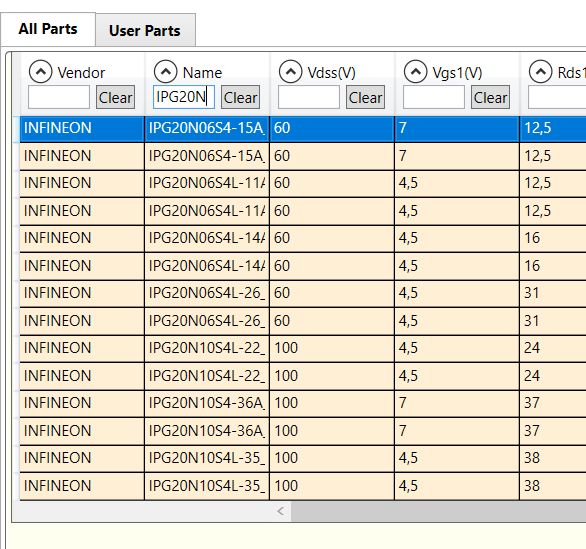Click the horizontal scrollbar thumb
Viewport: 586px width, 549px height.
[438, 511]
